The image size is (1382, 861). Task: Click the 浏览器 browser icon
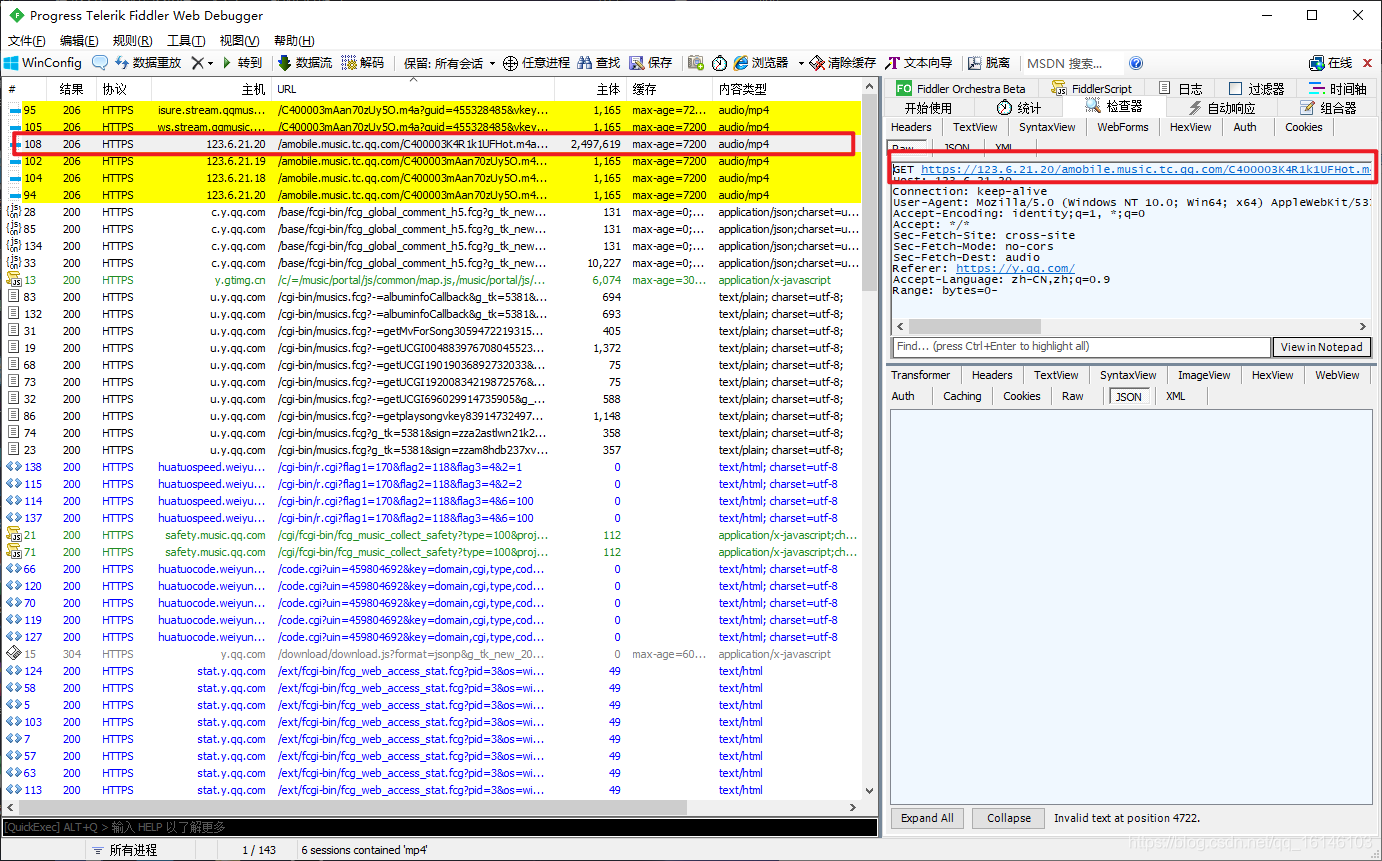[741, 62]
